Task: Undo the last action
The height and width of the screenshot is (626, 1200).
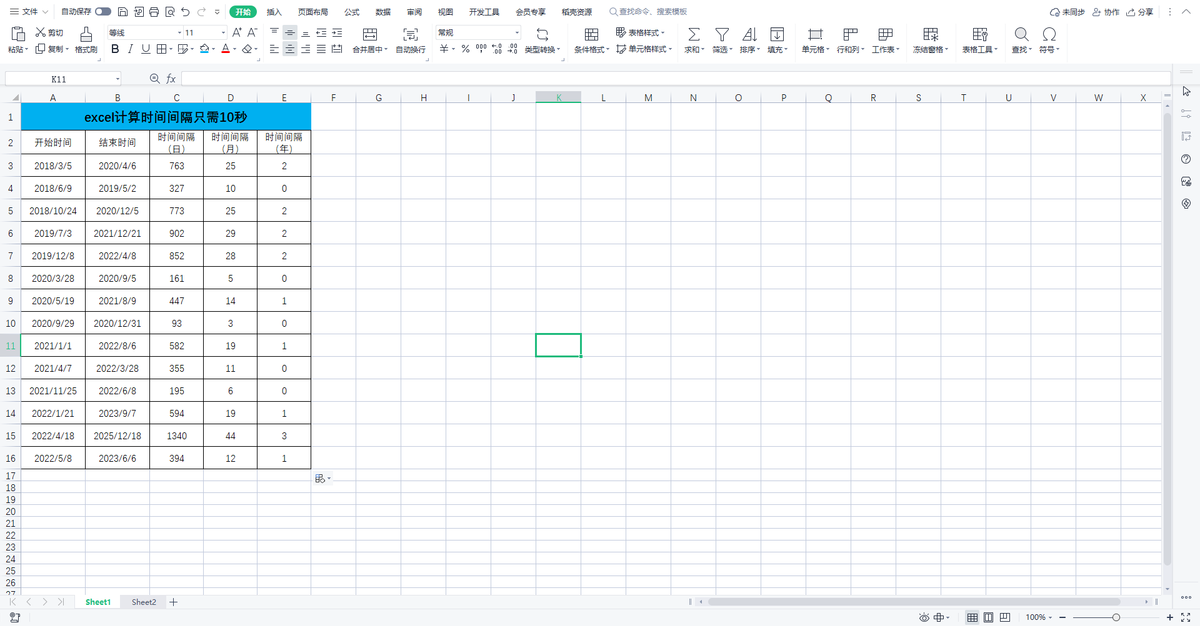Action: point(185,12)
